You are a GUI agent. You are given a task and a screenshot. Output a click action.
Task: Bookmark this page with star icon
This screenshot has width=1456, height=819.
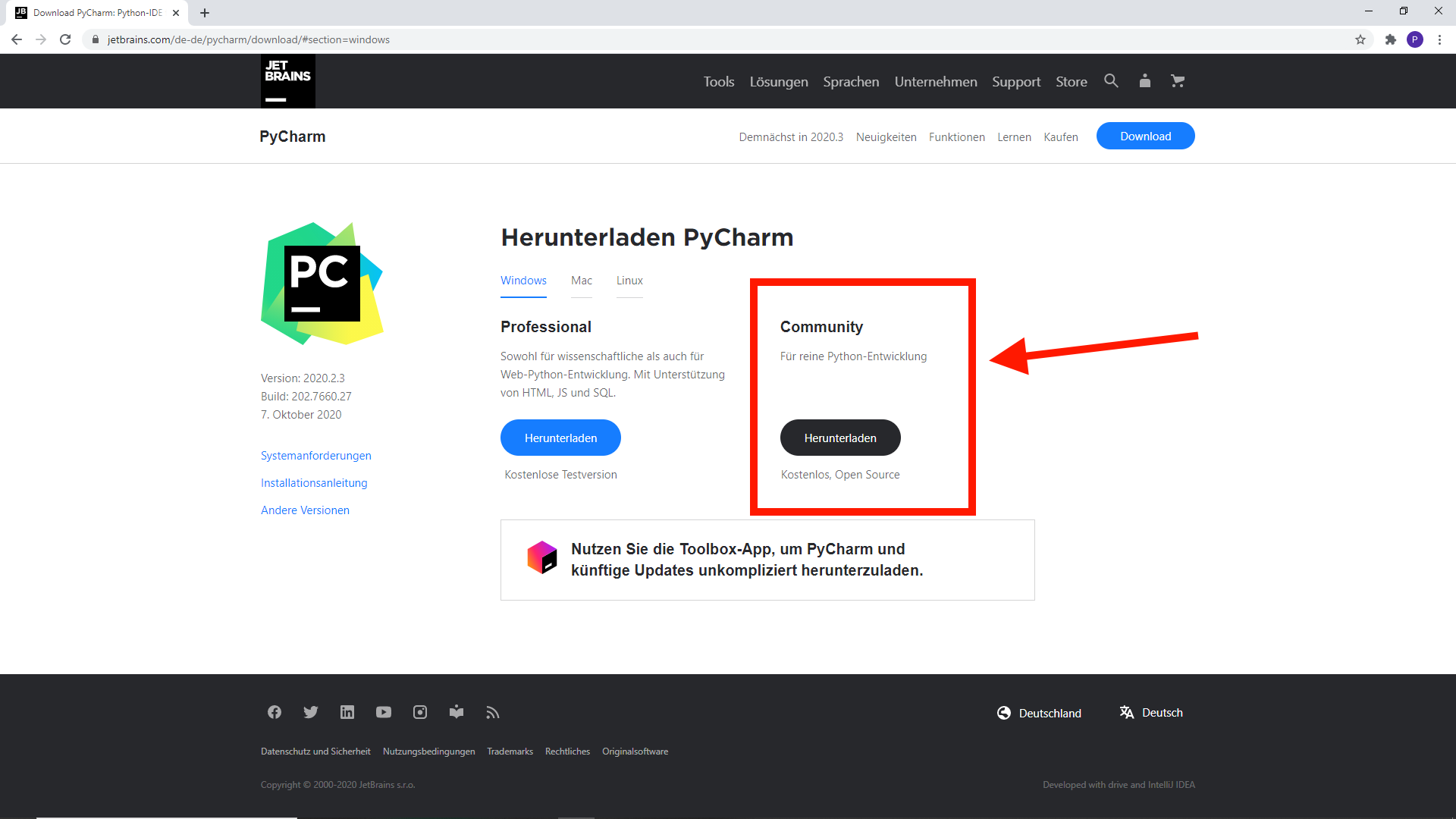pos(1360,39)
